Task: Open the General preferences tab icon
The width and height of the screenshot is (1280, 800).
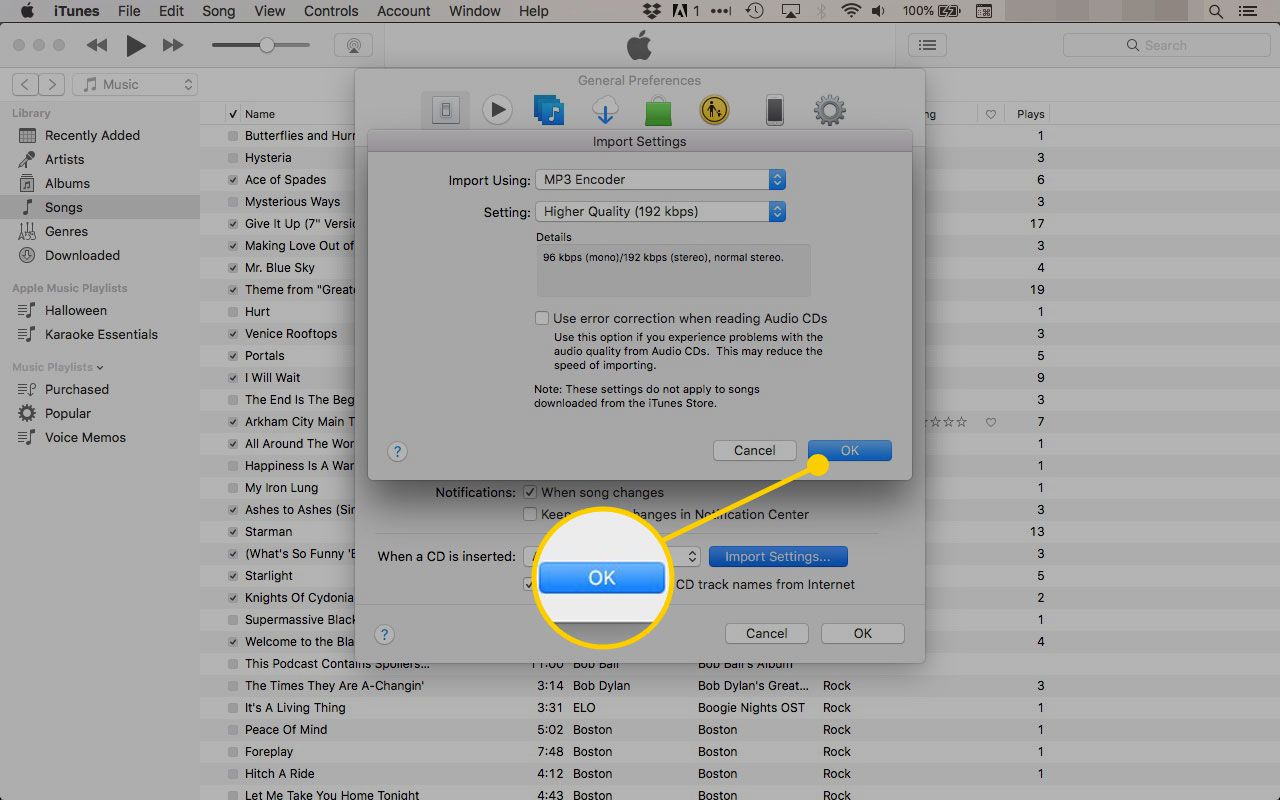Action: (x=446, y=110)
